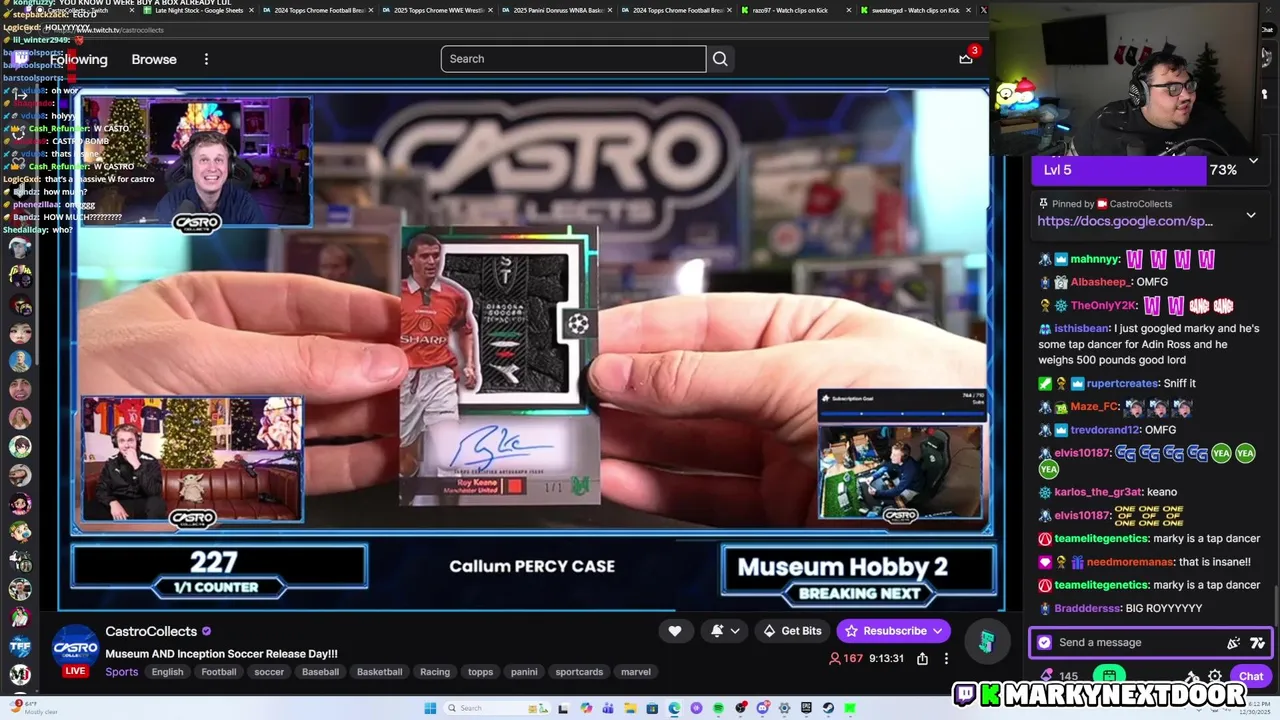Select the Racing tag
The width and height of the screenshot is (1280, 720).
tap(435, 672)
